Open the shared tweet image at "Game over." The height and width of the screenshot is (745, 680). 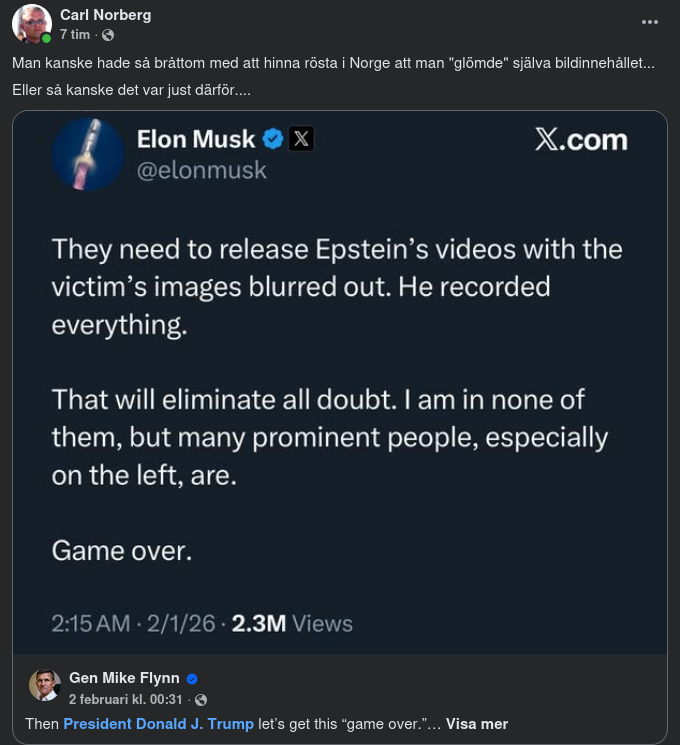pyautogui.click(x=121, y=550)
